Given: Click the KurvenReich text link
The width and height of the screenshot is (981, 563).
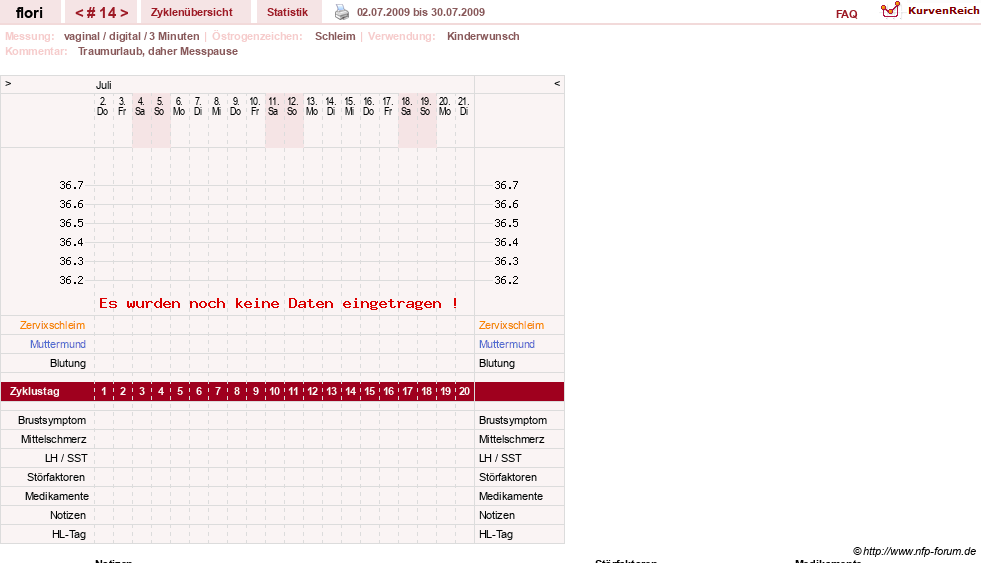Looking at the screenshot, I should pos(943,11).
